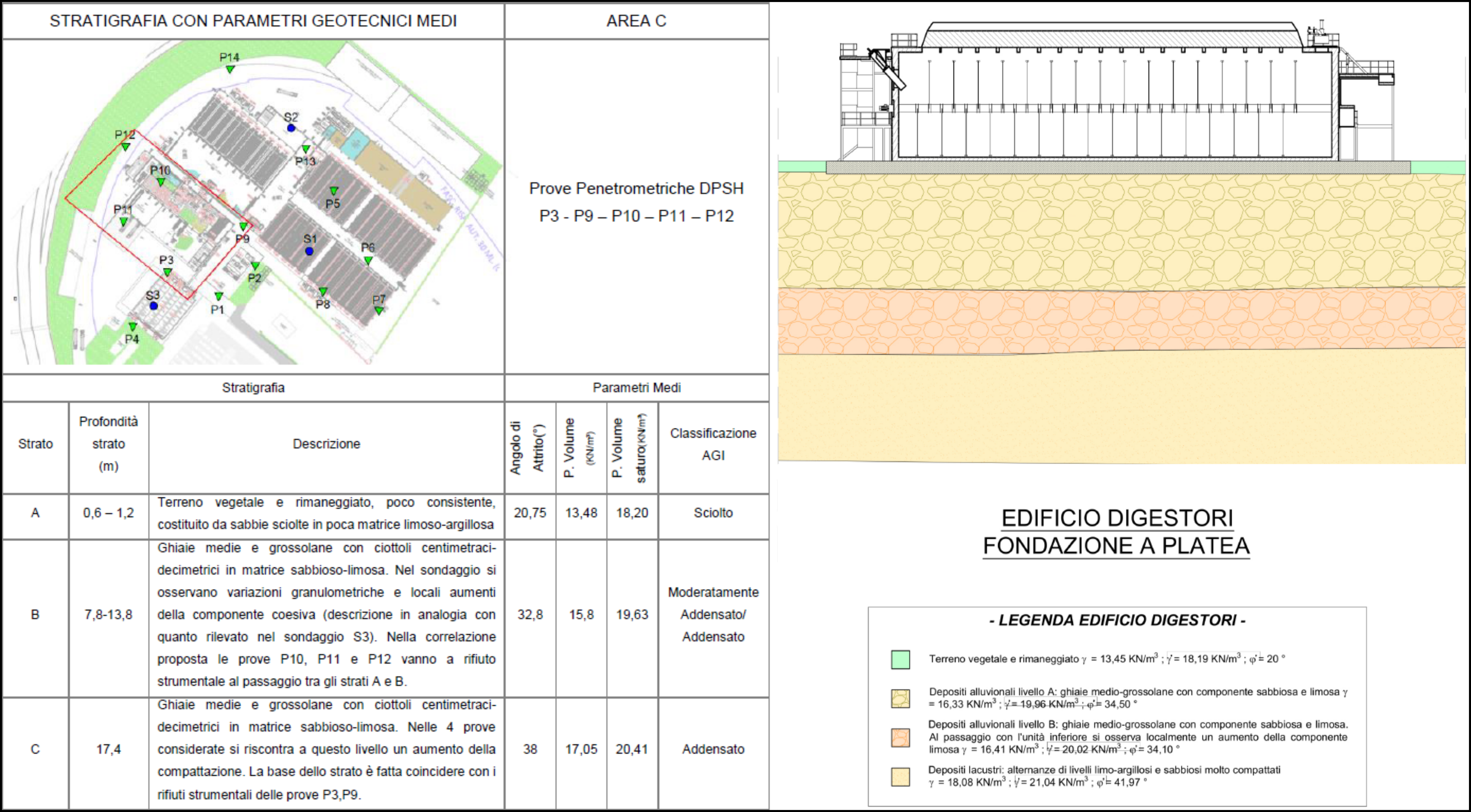Click the orange soil layer in section
Image resolution: width=1471 pixels, height=812 pixels.
click(1122, 321)
